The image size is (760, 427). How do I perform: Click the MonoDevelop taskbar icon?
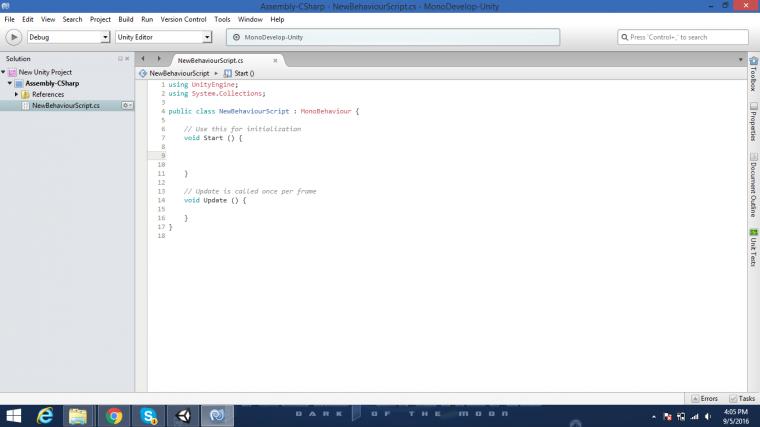[217, 416]
